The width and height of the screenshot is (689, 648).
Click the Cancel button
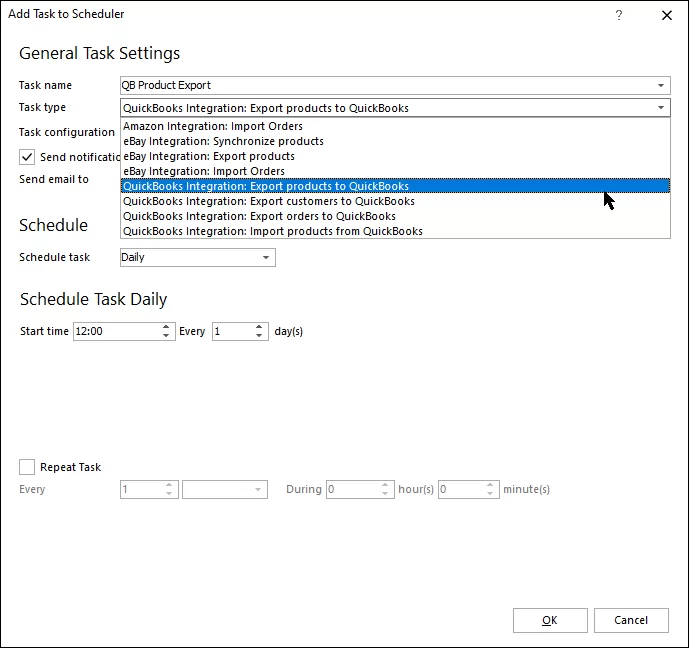(x=630, y=620)
